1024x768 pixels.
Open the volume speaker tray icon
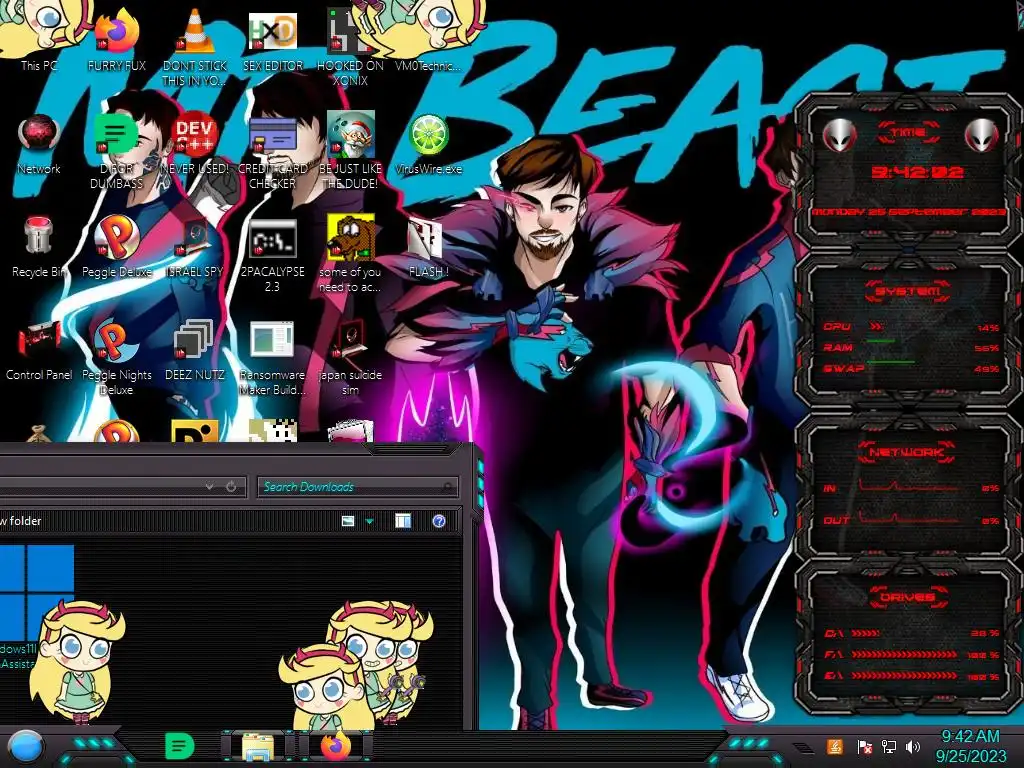point(913,747)
